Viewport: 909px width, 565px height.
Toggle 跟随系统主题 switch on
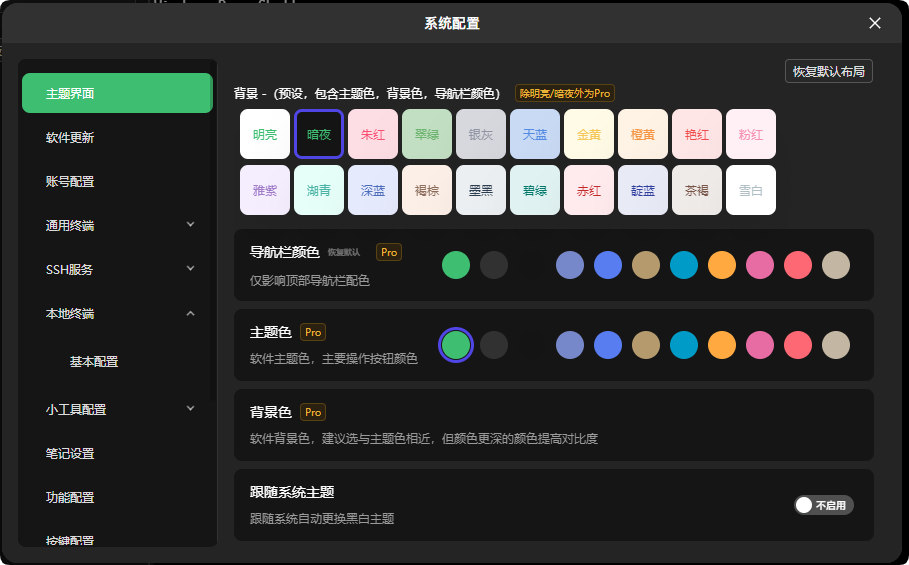(823, 505)
